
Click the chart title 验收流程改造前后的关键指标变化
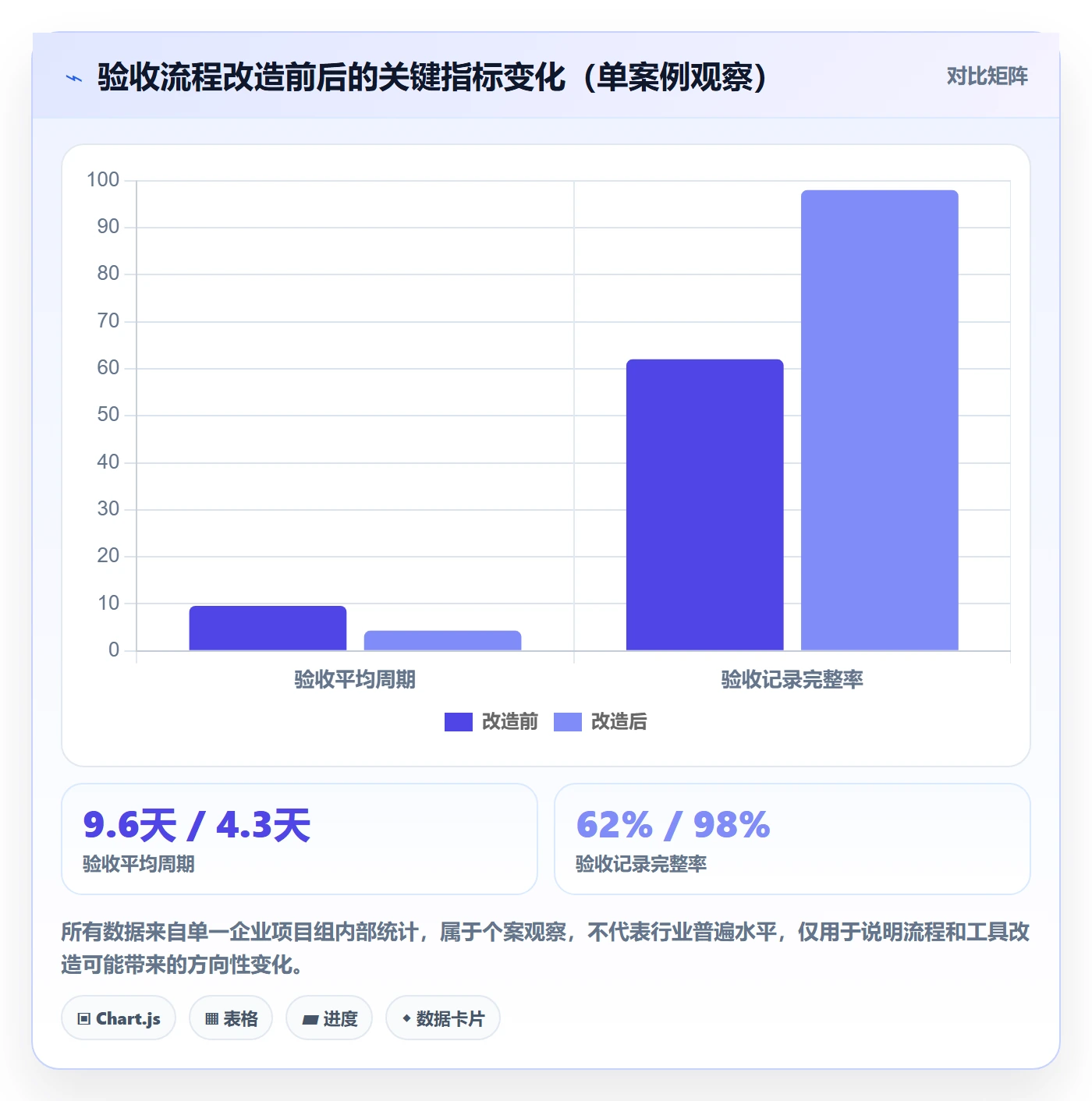tap(433, 77)
